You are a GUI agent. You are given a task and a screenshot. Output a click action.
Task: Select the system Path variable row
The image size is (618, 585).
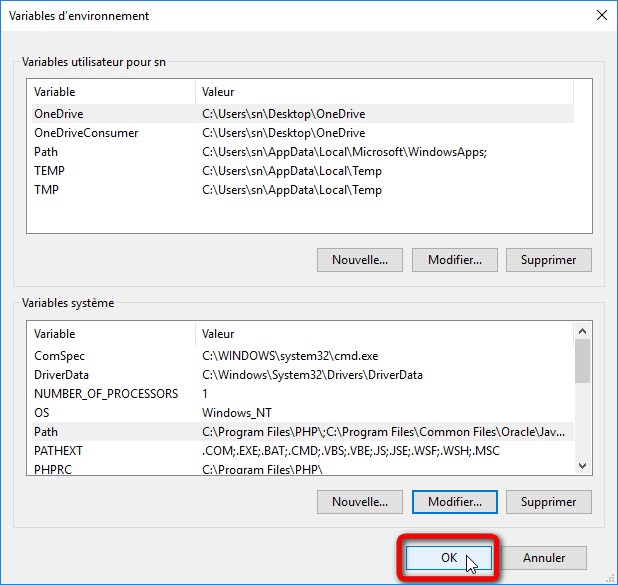coord(303,432)
